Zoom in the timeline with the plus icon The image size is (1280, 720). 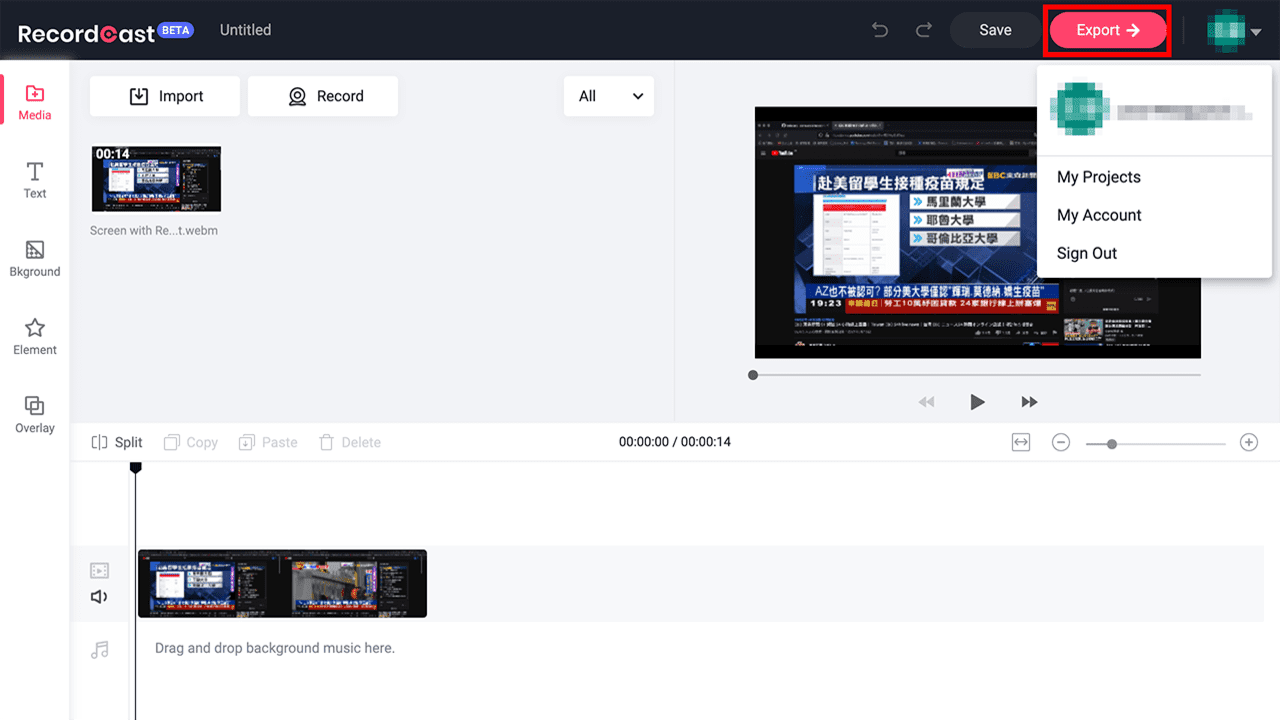pos(1248,441)
